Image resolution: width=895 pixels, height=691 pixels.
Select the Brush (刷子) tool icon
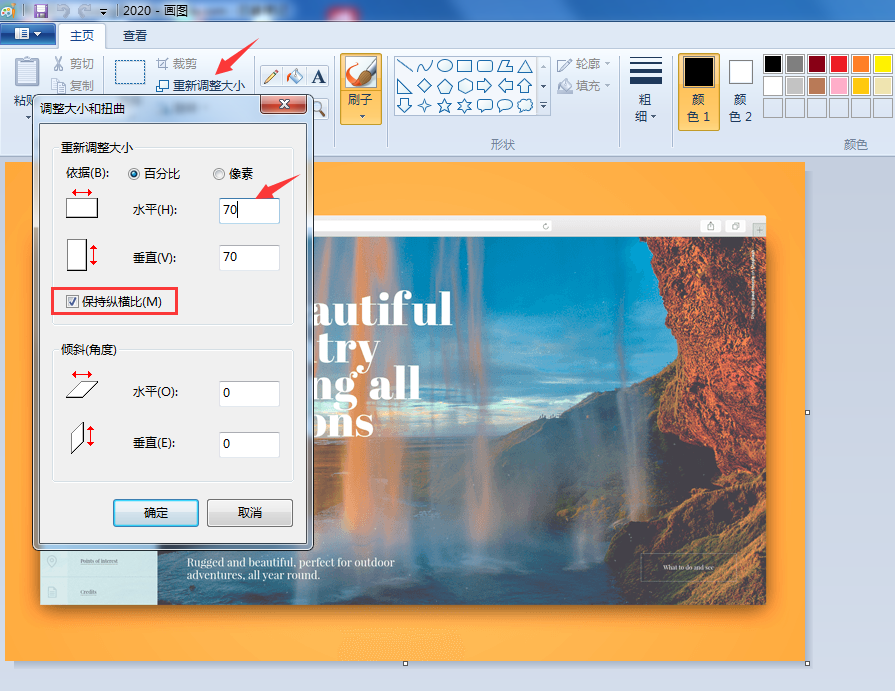[361, 72]
